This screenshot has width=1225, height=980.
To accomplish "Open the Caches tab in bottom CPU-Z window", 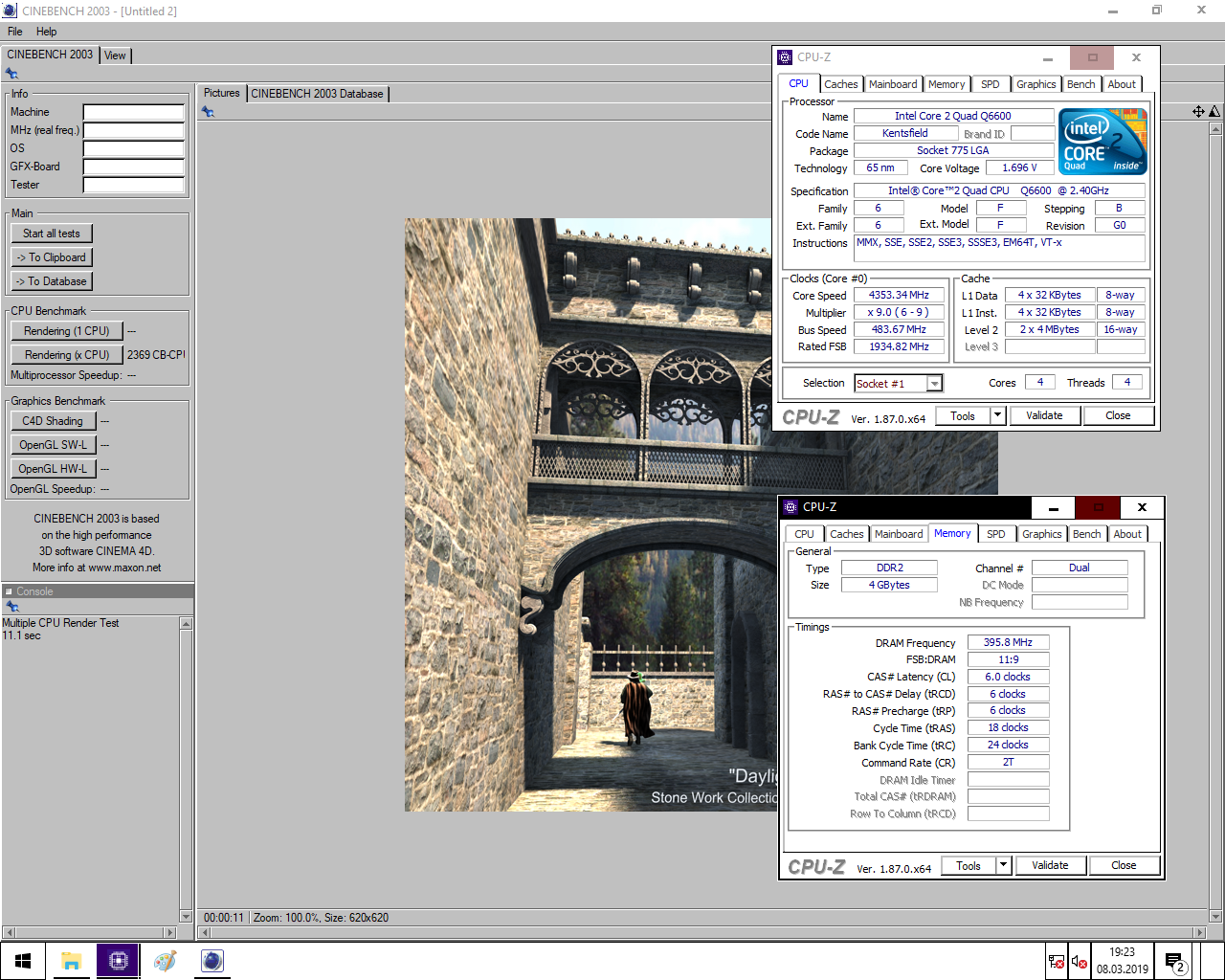I will [x=846, y=534].
